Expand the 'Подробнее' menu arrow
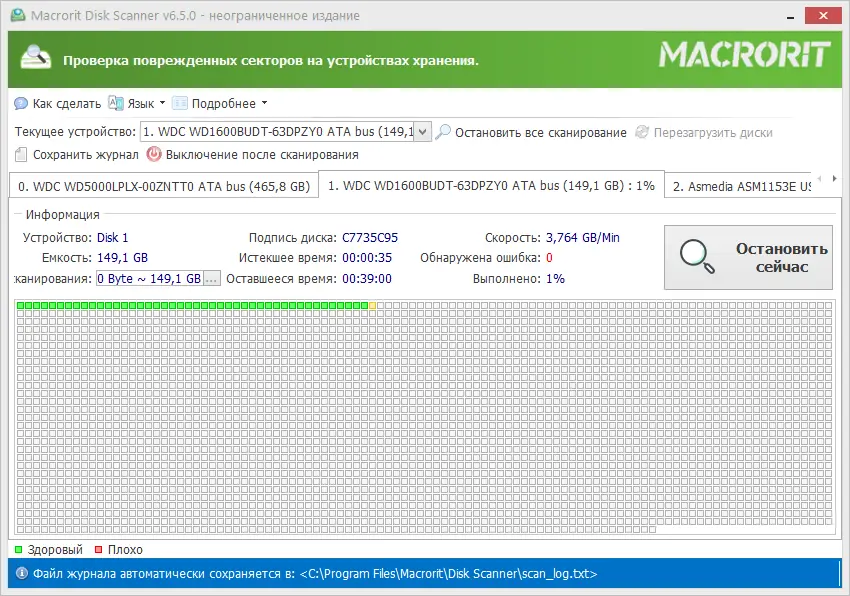 pyautogui.click(x=265, y=102)
